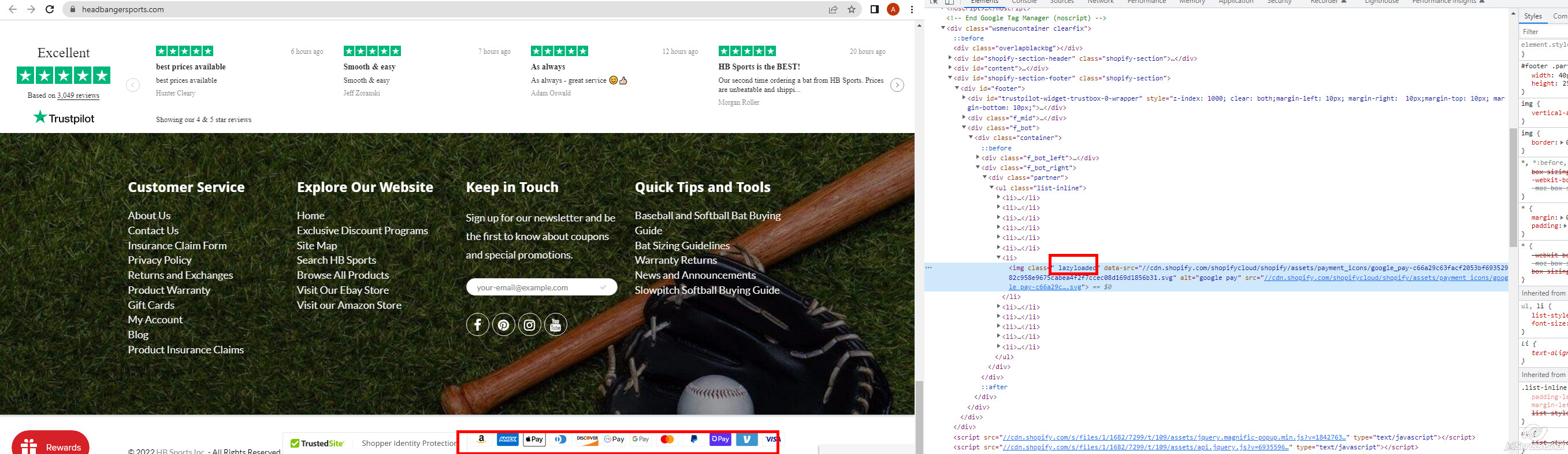The image size is (1568, 454).
Task: Open the Bat Sizing Guidelines link
Action: coord(682,246)
